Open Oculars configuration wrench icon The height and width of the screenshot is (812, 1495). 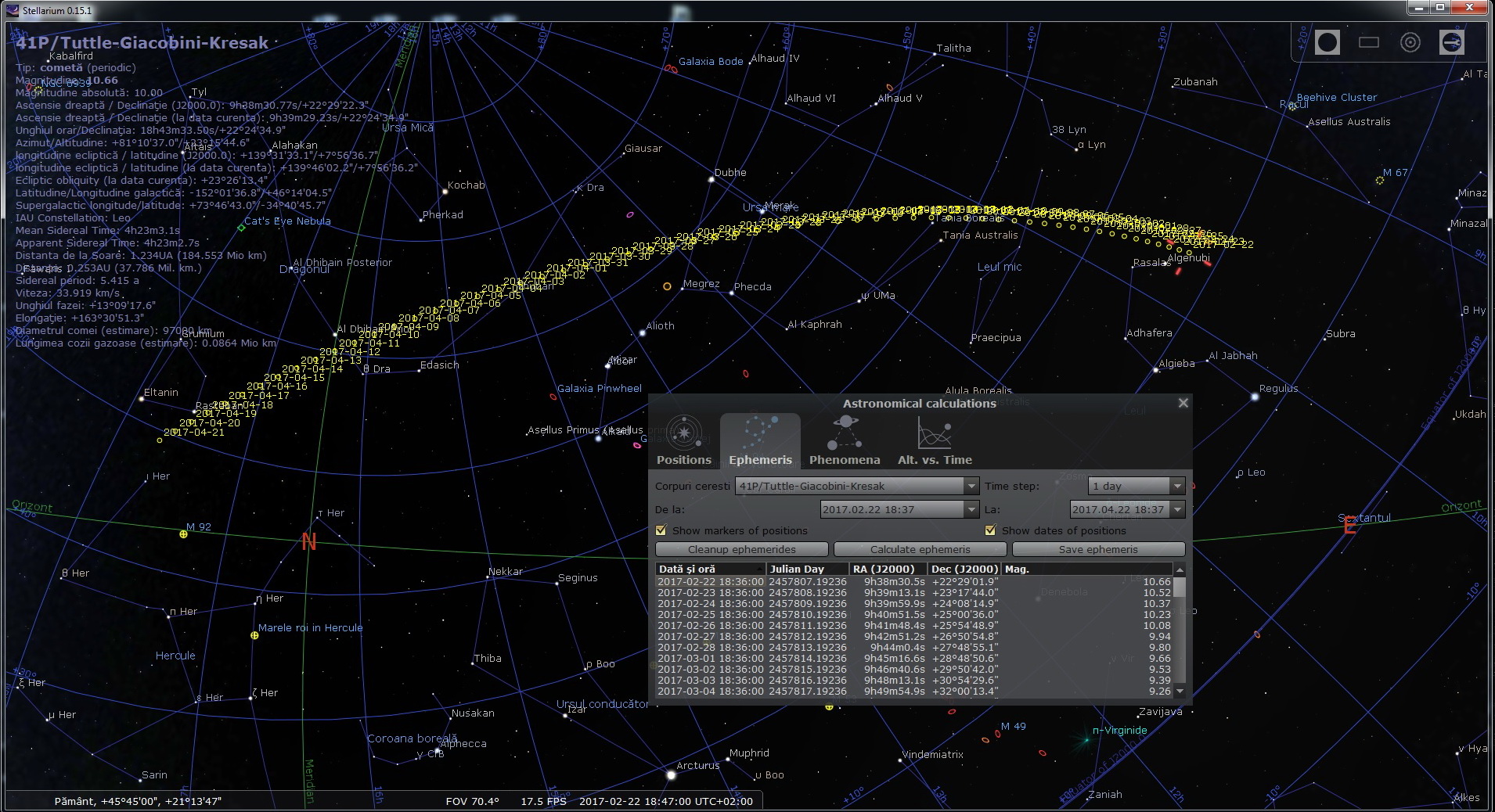point(1451,42)
